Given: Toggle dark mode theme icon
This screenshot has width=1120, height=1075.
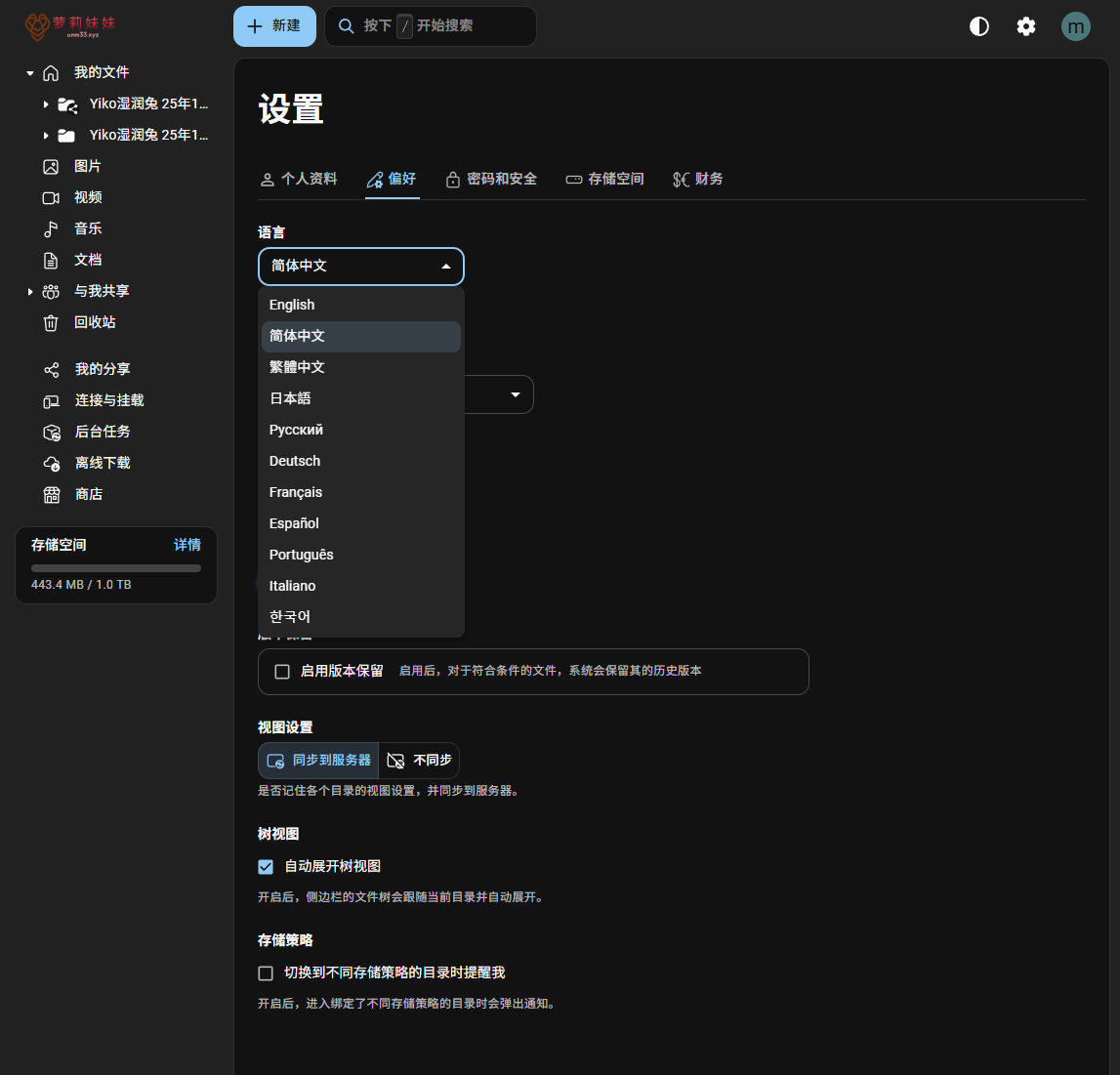Looking at the screenshot, I should [978, 26].
